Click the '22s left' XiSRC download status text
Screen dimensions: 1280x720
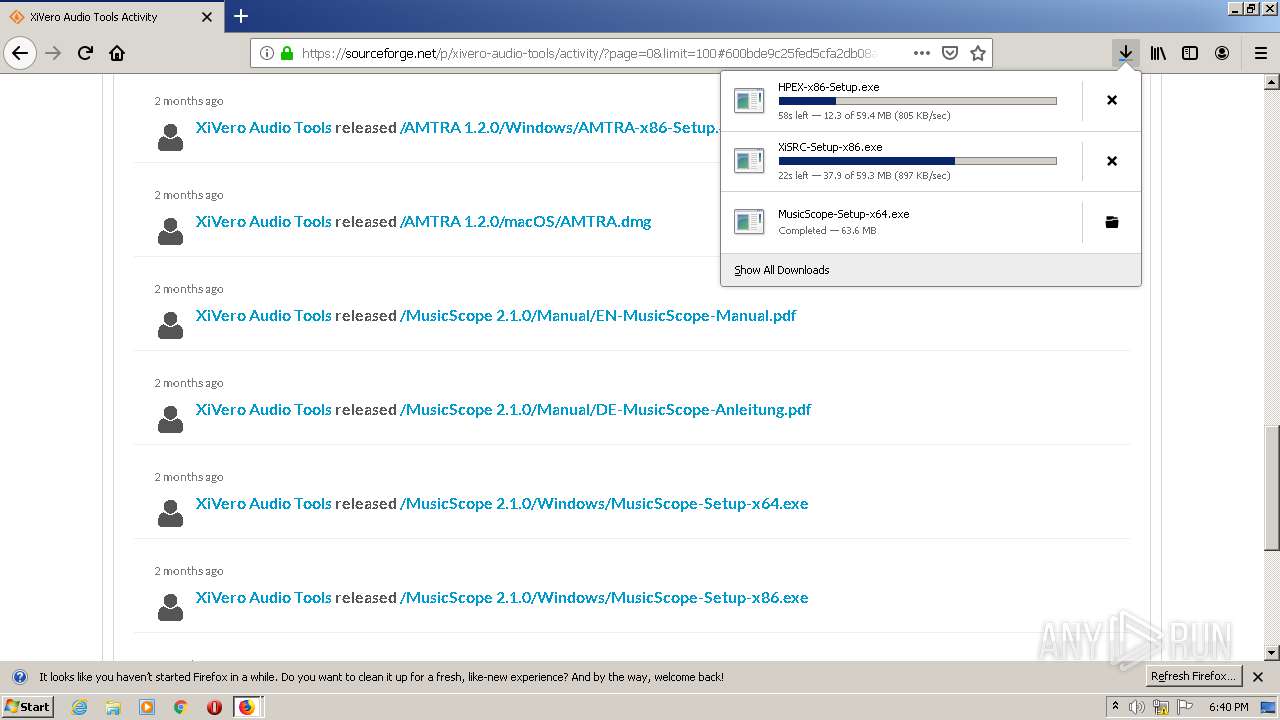(x=864, y=176)
